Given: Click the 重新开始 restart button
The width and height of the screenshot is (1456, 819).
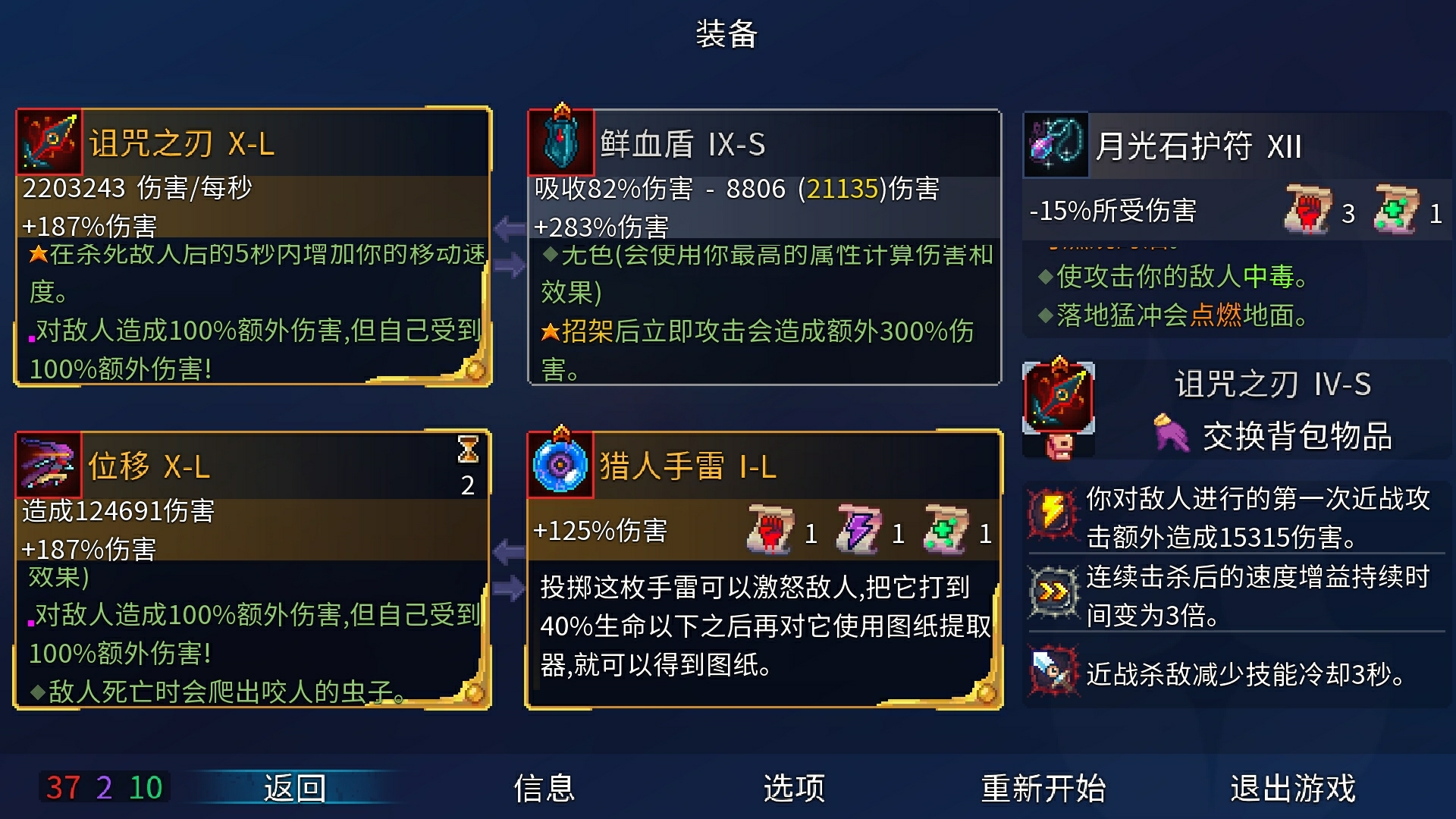Looking at the screenshot, I should 1043,788.
